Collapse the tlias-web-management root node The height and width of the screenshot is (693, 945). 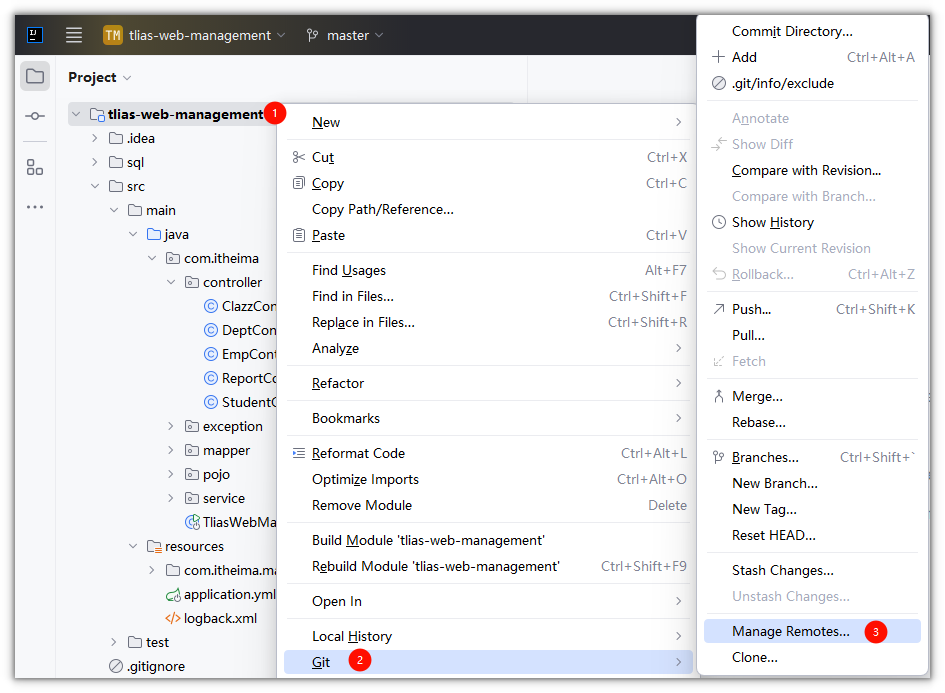coord(76,114)
